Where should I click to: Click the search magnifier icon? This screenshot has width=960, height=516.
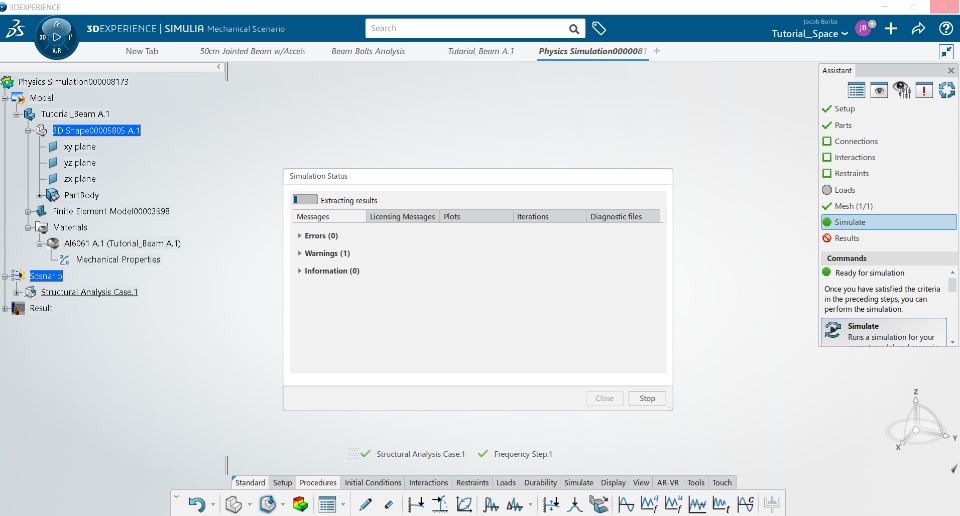(574, 29)
